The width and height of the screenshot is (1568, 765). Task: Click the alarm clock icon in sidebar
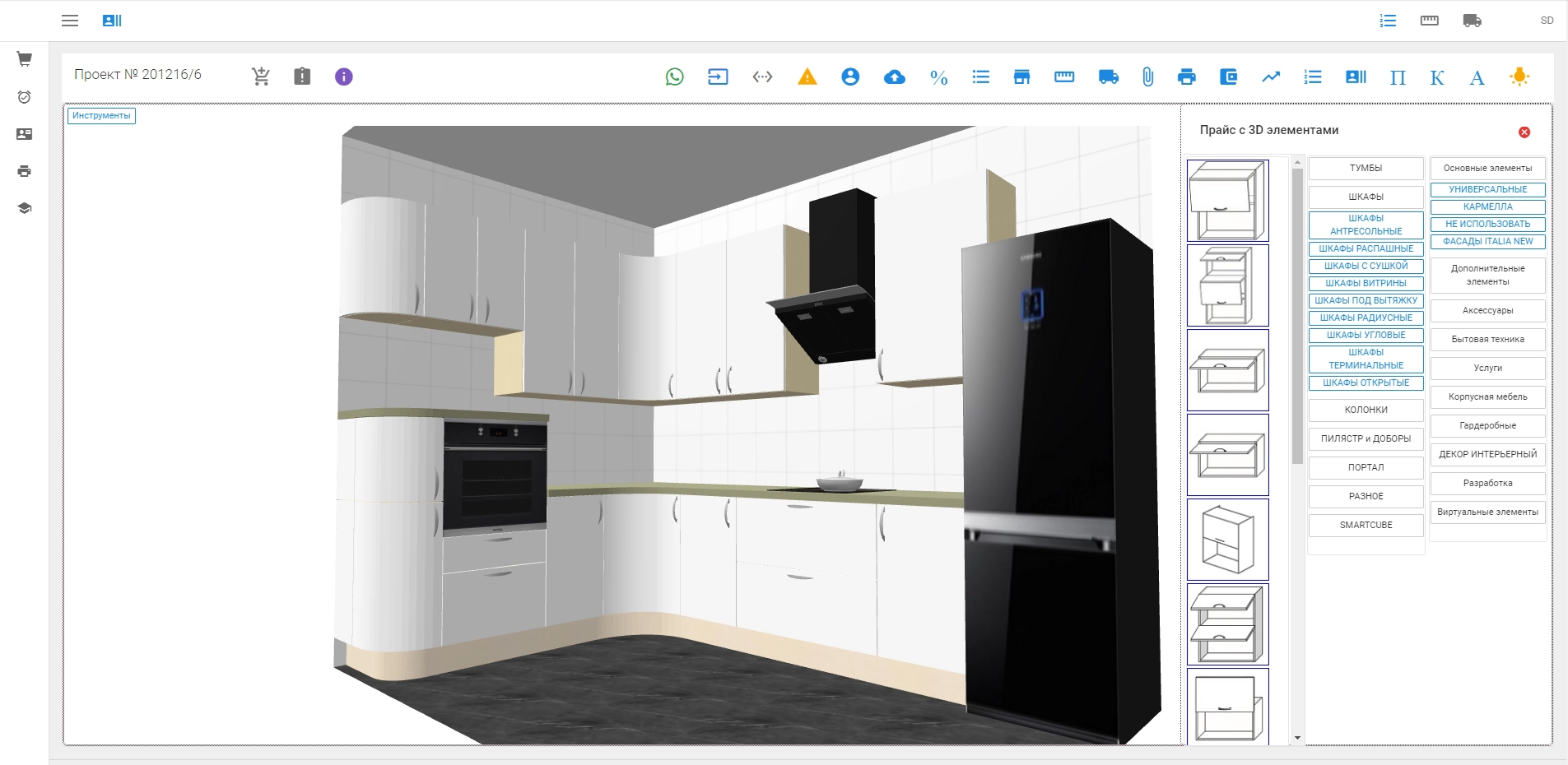[x=25, y=97]
